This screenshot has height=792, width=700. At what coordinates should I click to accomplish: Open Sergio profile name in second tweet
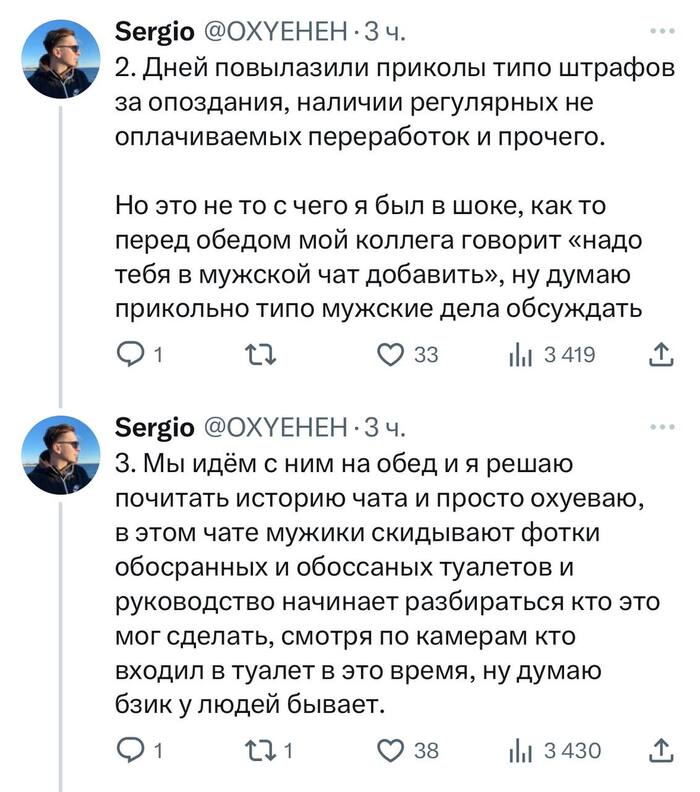point(155,429)
